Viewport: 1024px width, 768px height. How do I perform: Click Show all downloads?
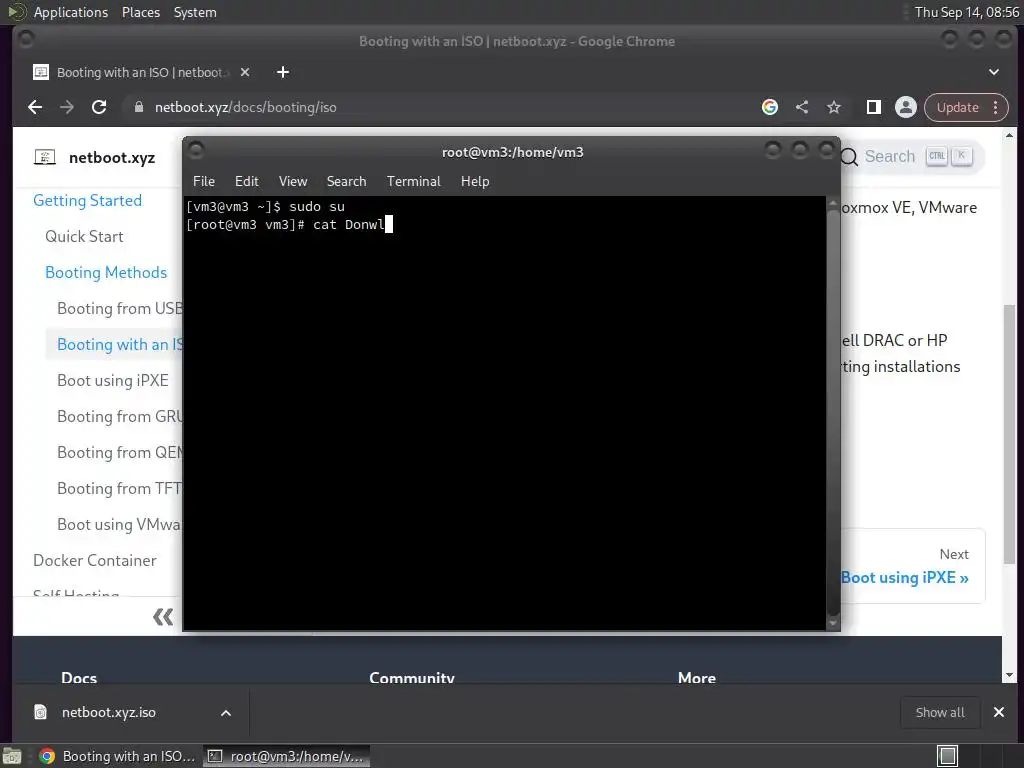coord(940,712)
